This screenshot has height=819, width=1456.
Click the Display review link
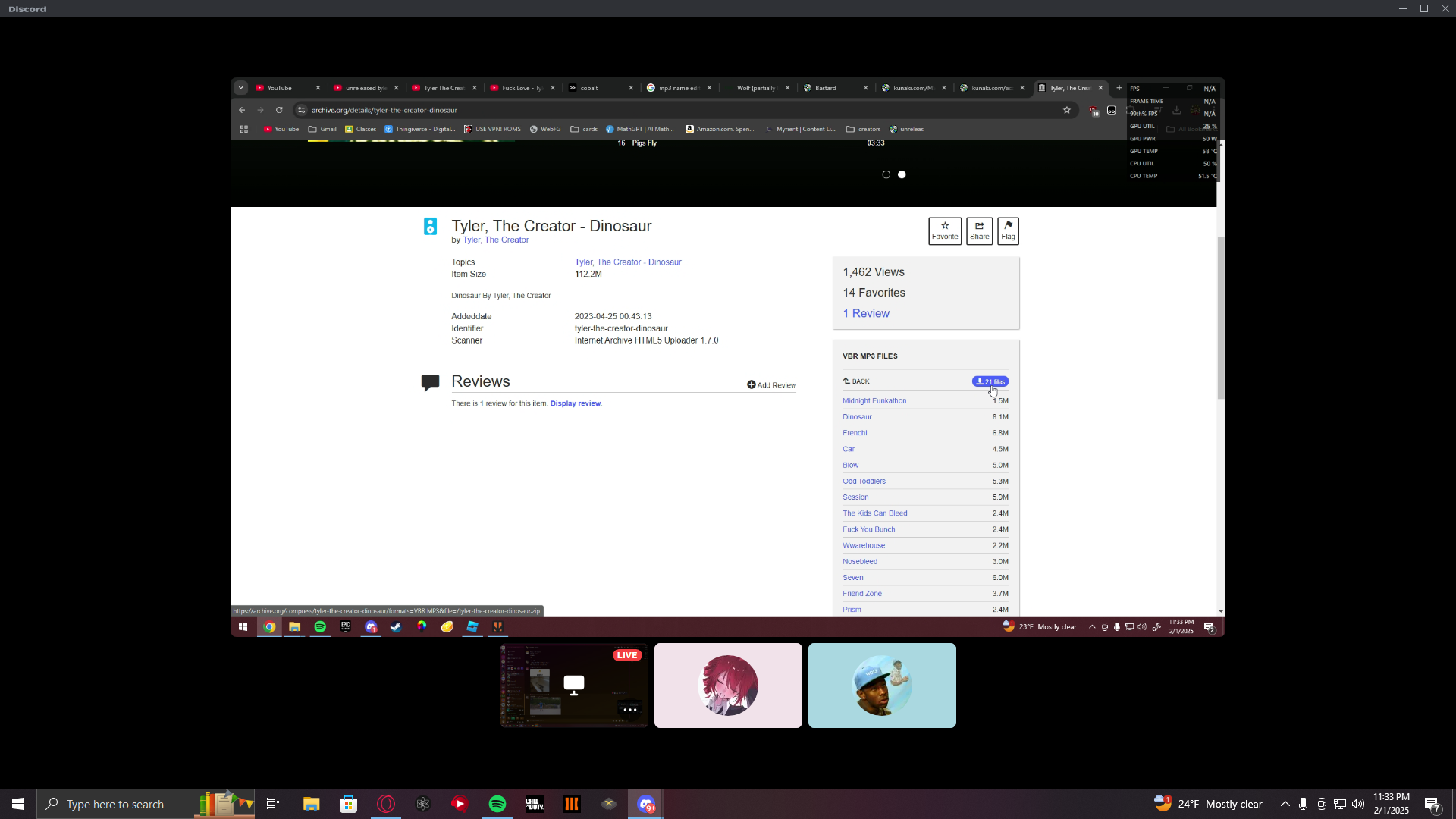click(x=575, y=403)
